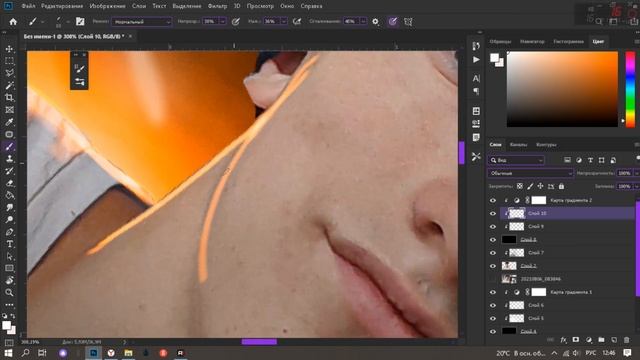Screen dimensions: 640x360
Task: Click the symmetry paint options icon
Action: click(408, 22)
